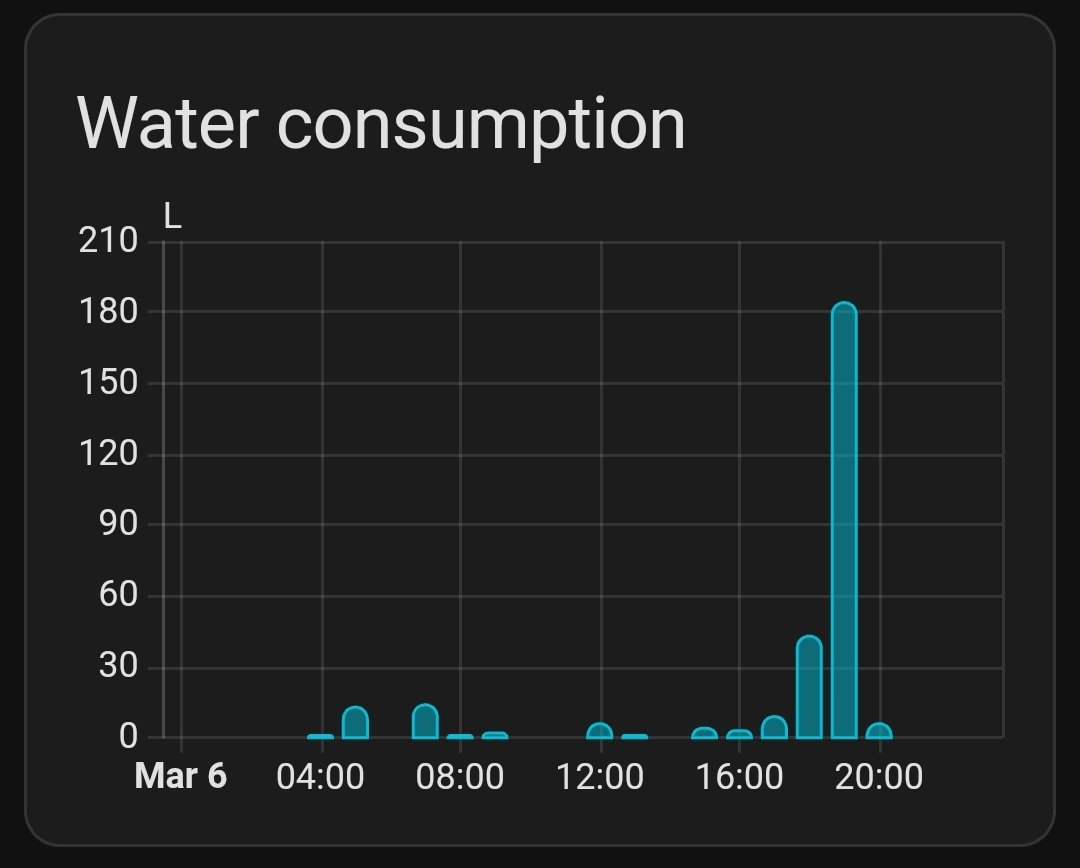Select the tiny bar at 08:00

[x=460, y=736]
